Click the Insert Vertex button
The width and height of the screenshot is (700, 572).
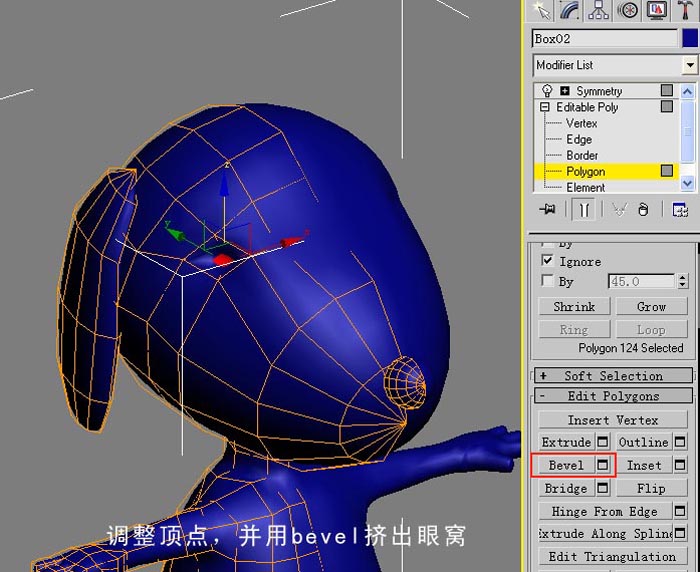pyautogui.click(x=612, y=420)
